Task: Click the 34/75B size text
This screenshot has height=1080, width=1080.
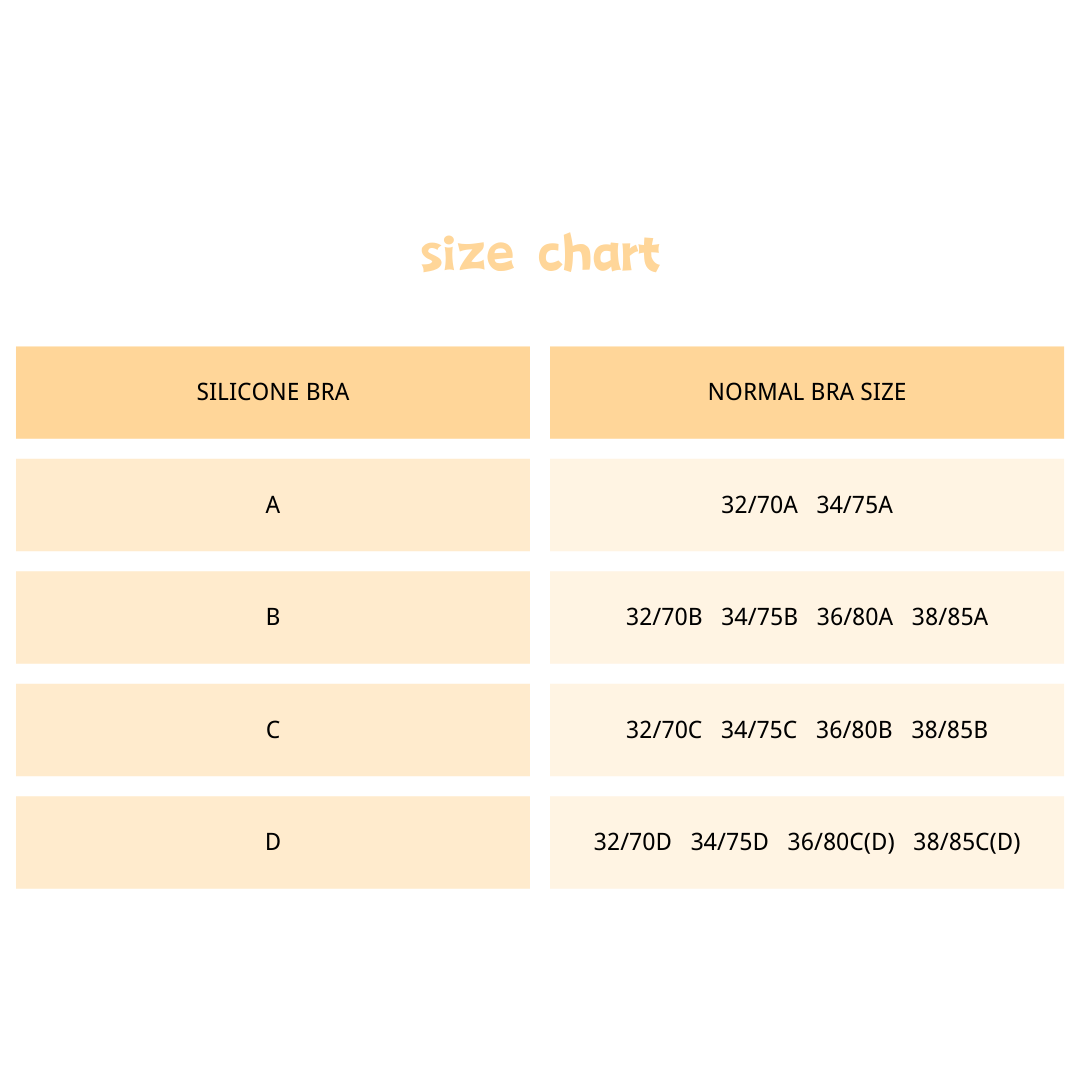Action: point(759,617)
